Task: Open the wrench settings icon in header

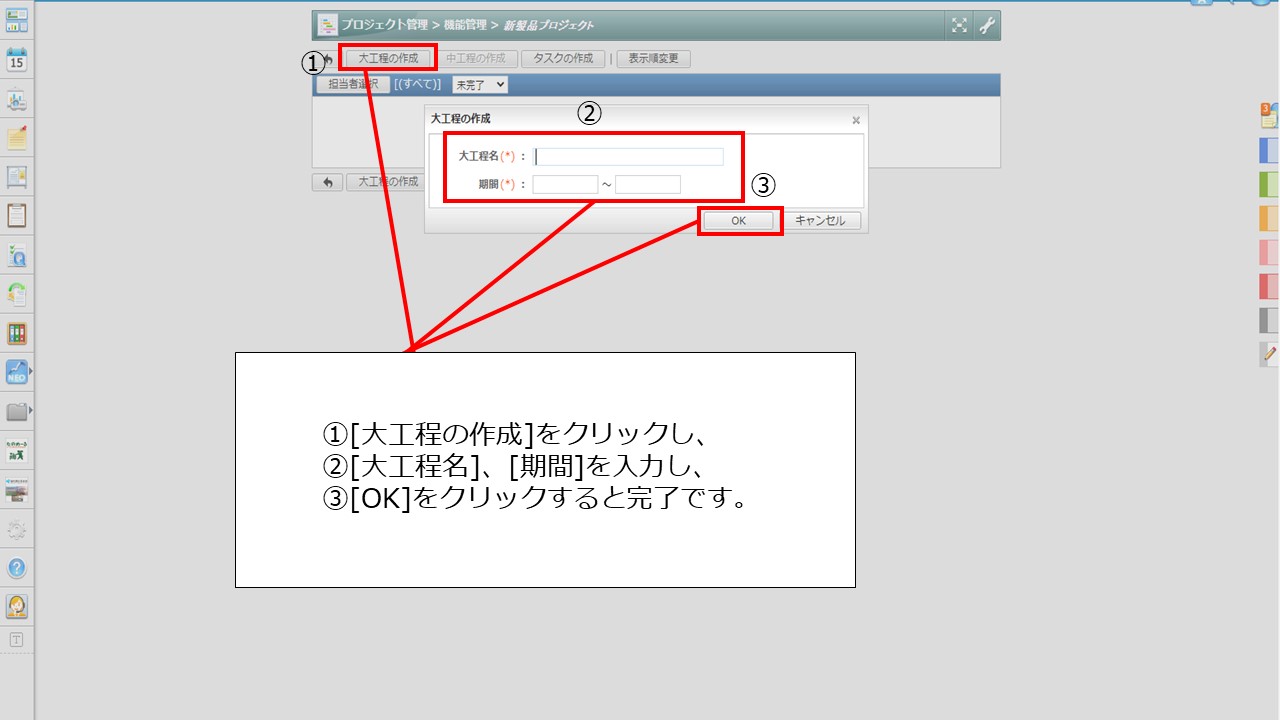Action: pyautogui.click(x=986, y=26)
